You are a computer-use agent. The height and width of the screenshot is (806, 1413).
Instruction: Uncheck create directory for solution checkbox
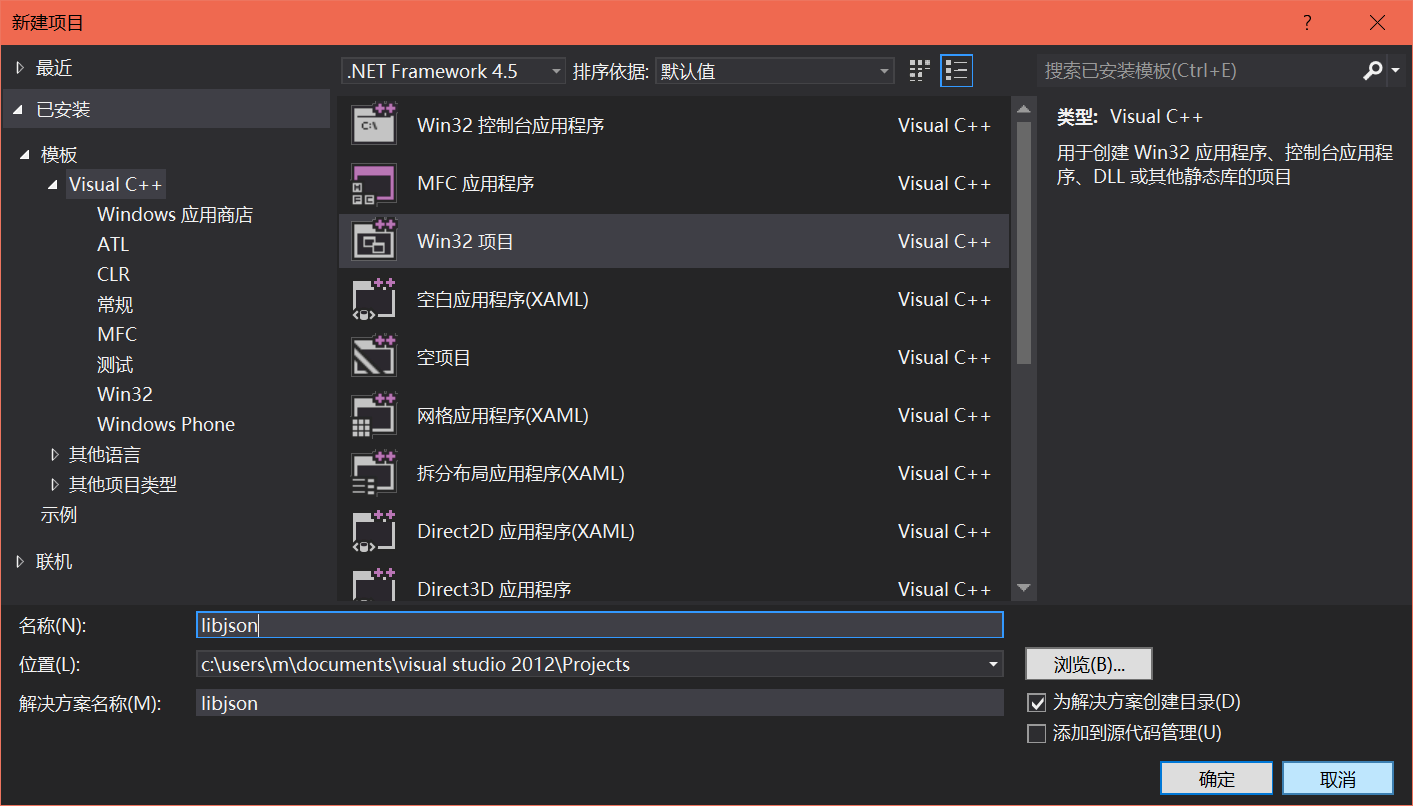[x=1037, y=702]
